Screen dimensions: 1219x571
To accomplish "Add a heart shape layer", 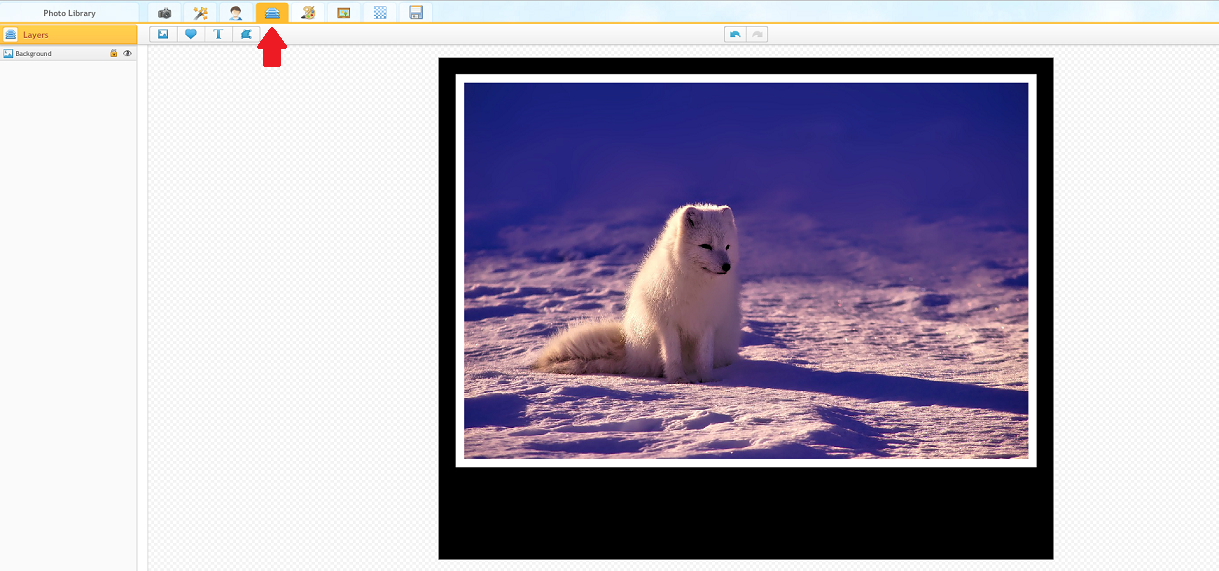I will [x=191, y=34].
